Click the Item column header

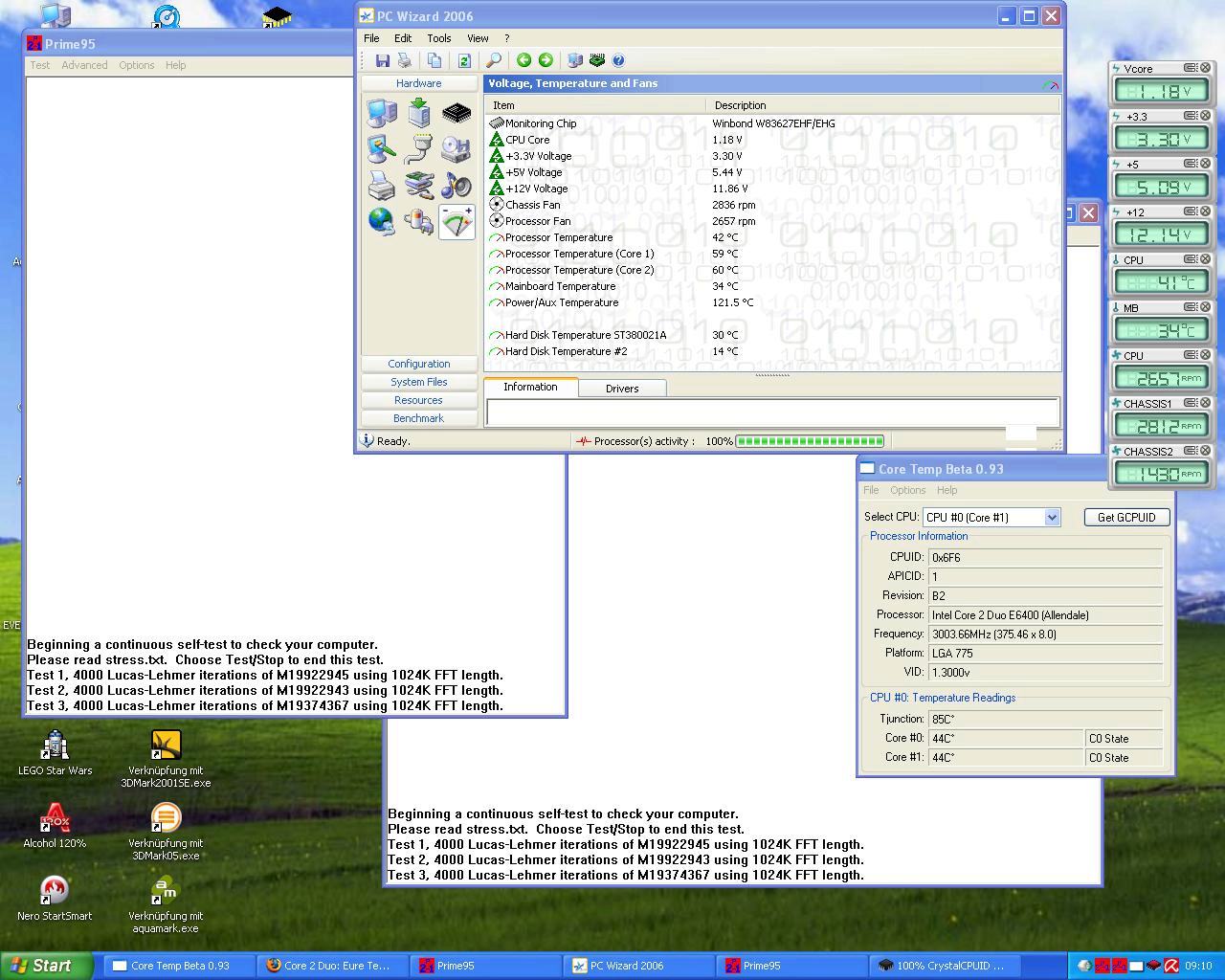click(x=595, y=105)
